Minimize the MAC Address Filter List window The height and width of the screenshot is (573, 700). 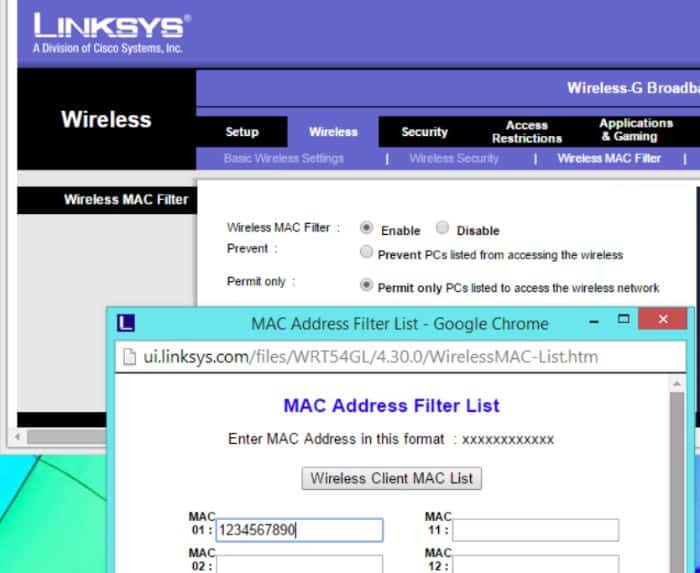(594, 321)
